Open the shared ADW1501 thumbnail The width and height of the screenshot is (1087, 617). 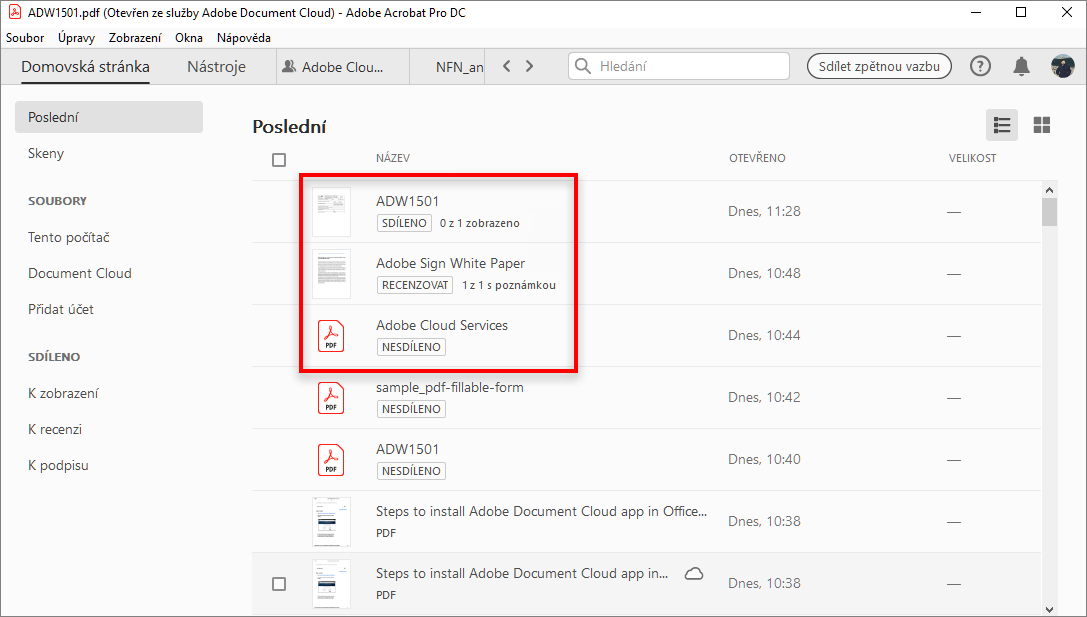(x=331, y=211)
